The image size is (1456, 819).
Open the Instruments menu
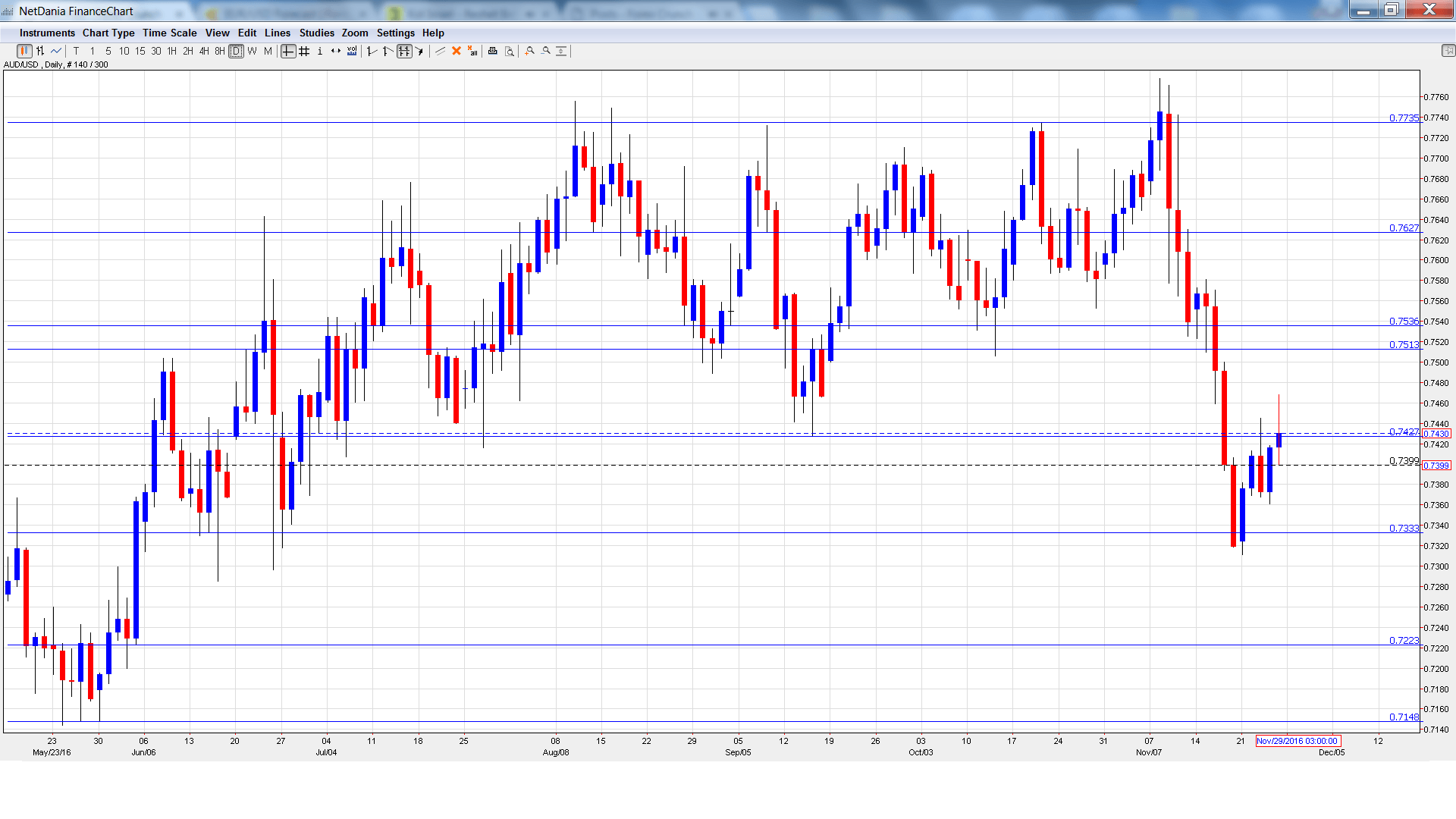(47, 33)
